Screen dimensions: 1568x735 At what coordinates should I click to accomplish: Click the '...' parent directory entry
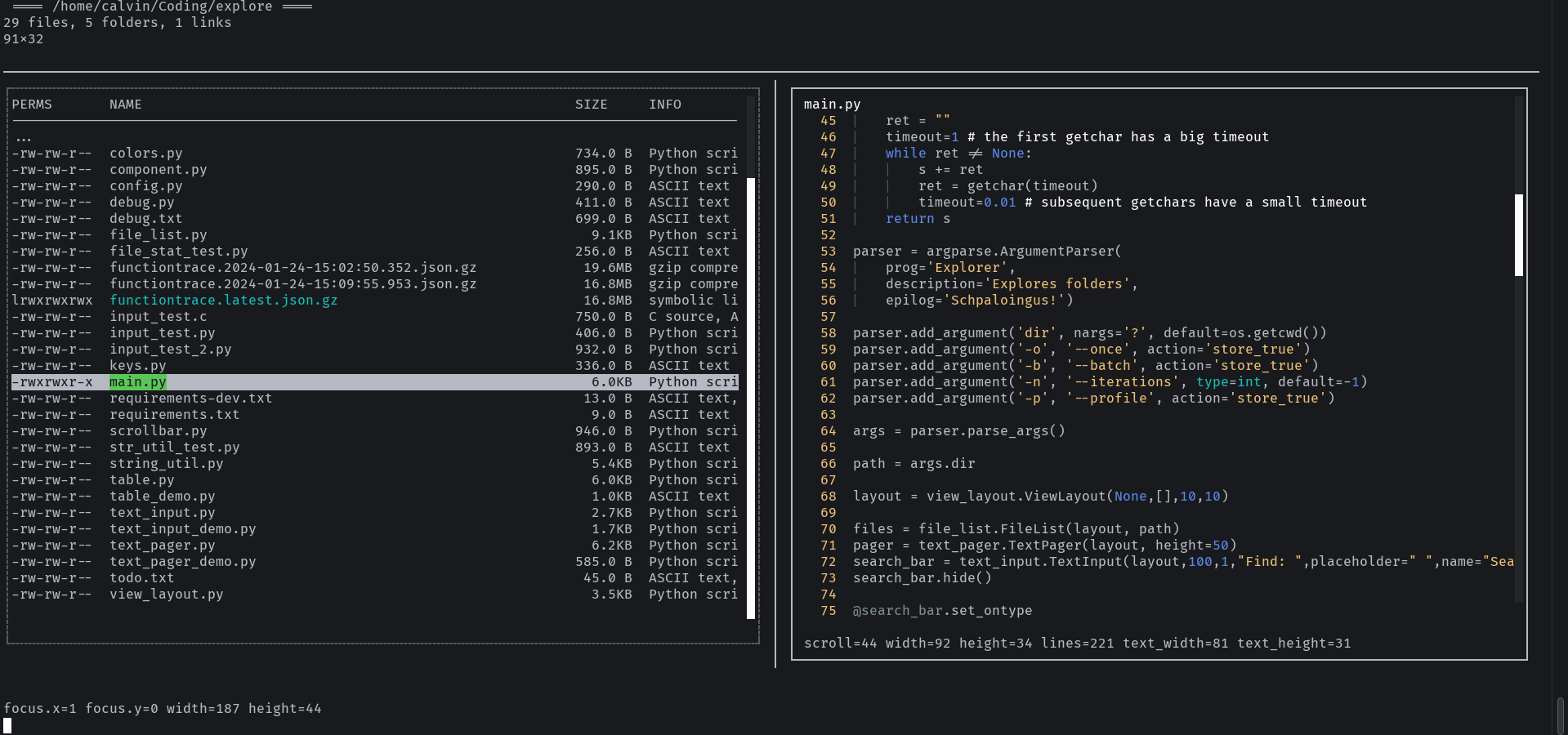coord(23,137)
